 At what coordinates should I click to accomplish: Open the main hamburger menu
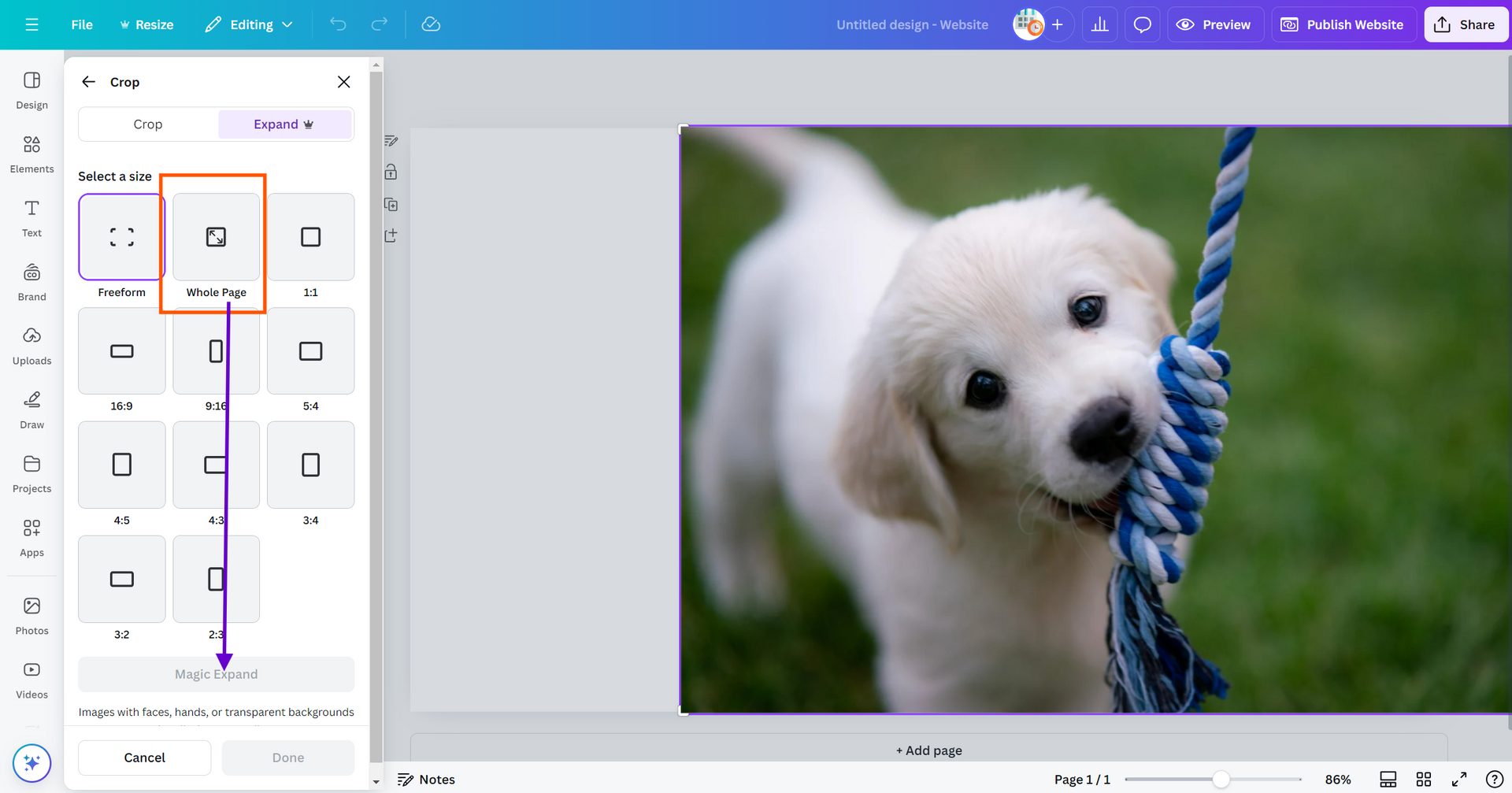pyautogui.click(x=31, y=24)
